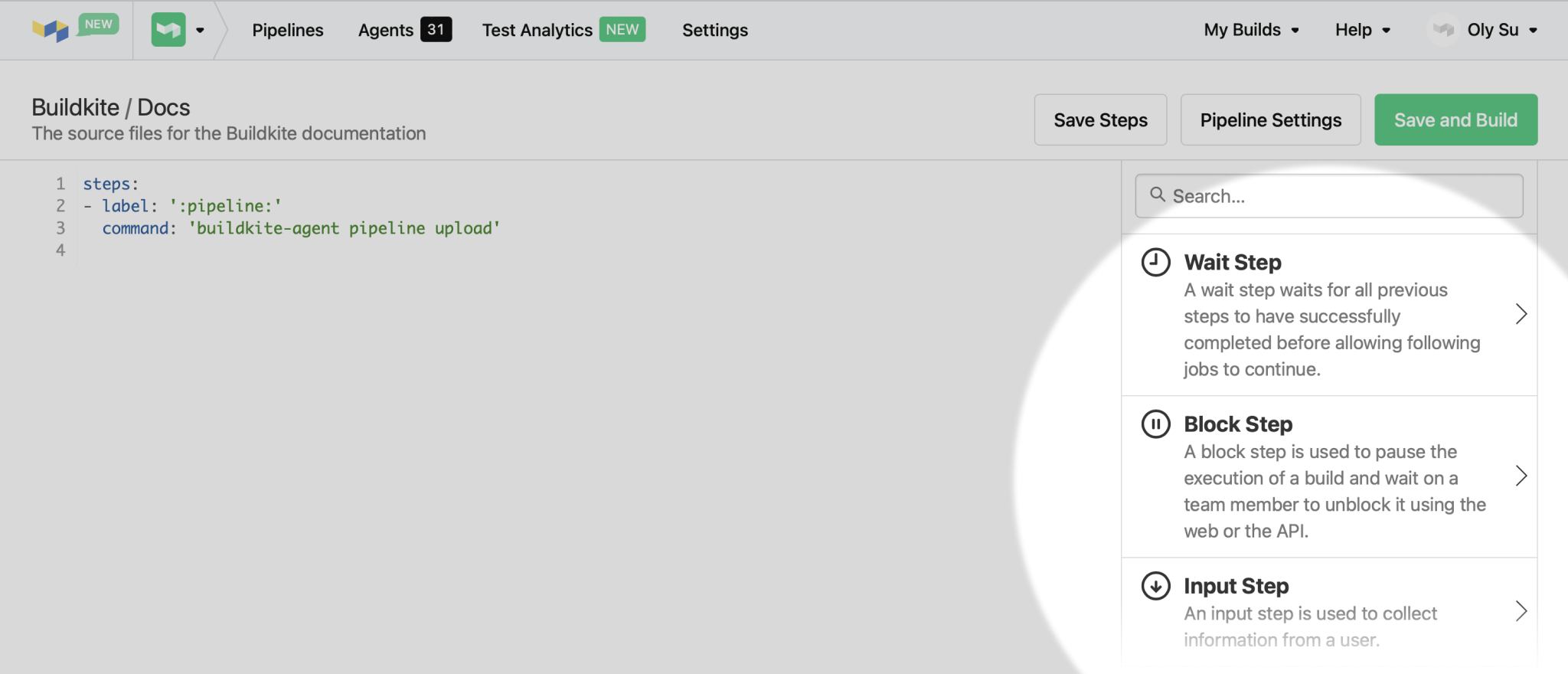Go to Pipelines
The height and width of the screenshot is (674, 1568).
pyautogui.click(x=288, y=30)
